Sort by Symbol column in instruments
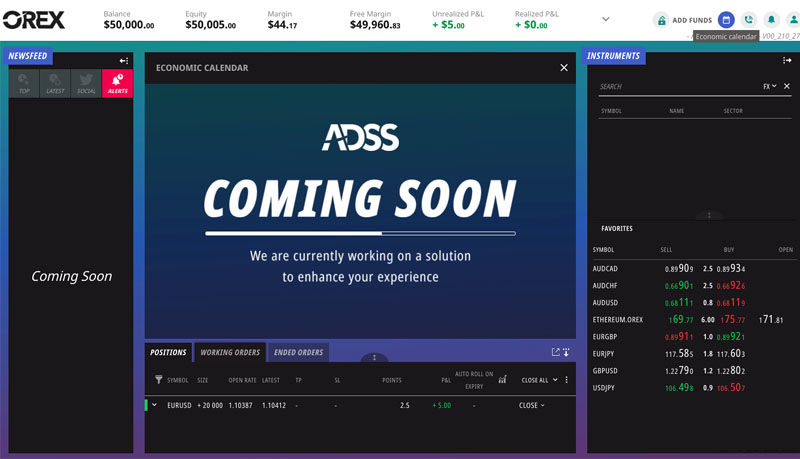This screenshot has height=459, width=800. [611, 111]
